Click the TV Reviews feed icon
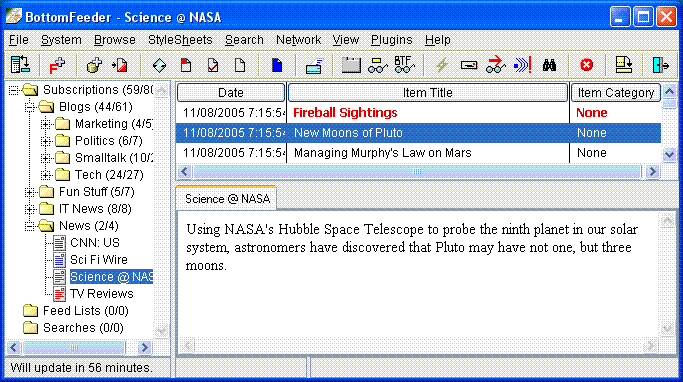 click(x=59, y=294)
